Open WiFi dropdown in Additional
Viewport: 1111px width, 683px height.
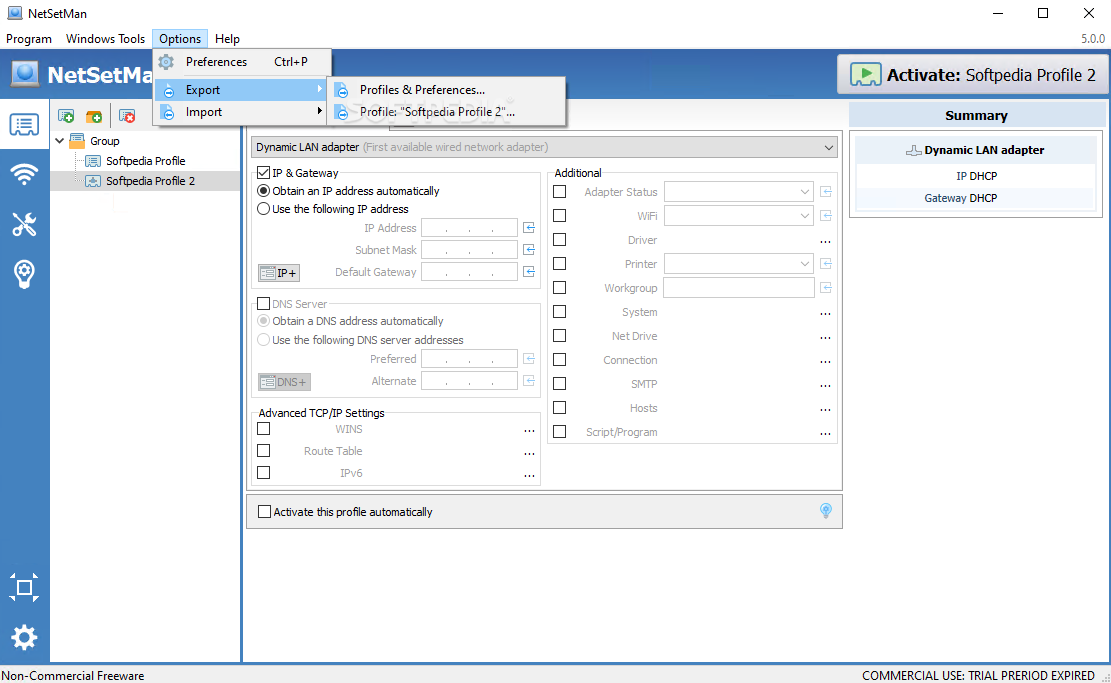(x=738, y=215)
